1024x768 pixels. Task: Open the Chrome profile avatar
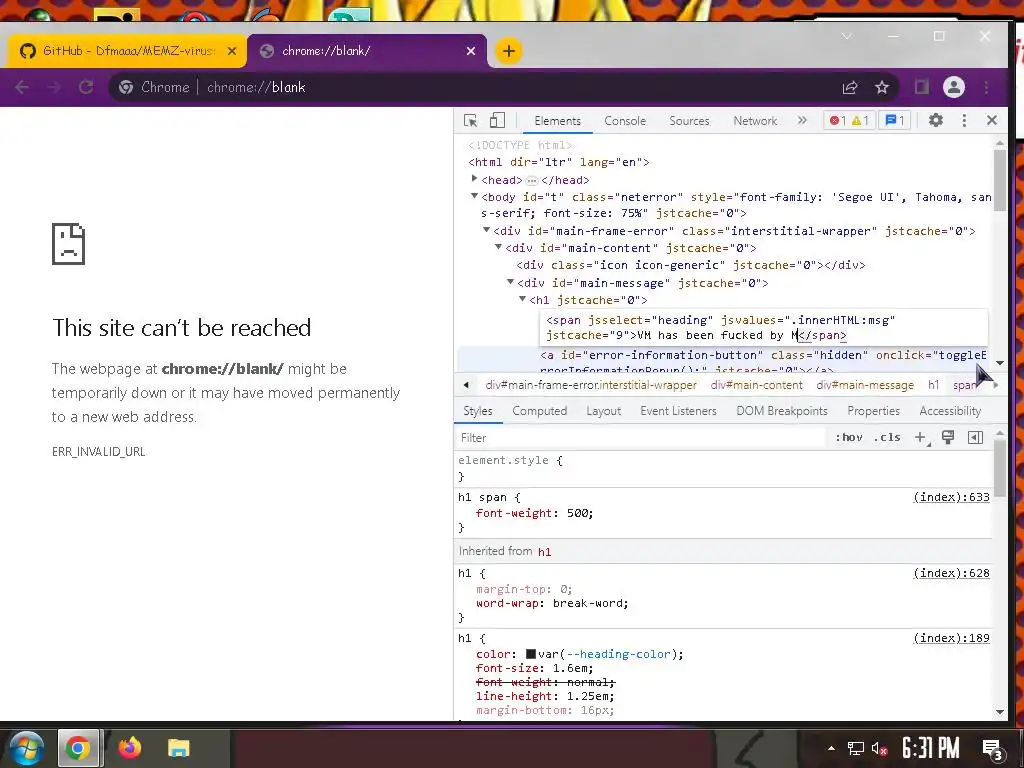click(953, 87)
